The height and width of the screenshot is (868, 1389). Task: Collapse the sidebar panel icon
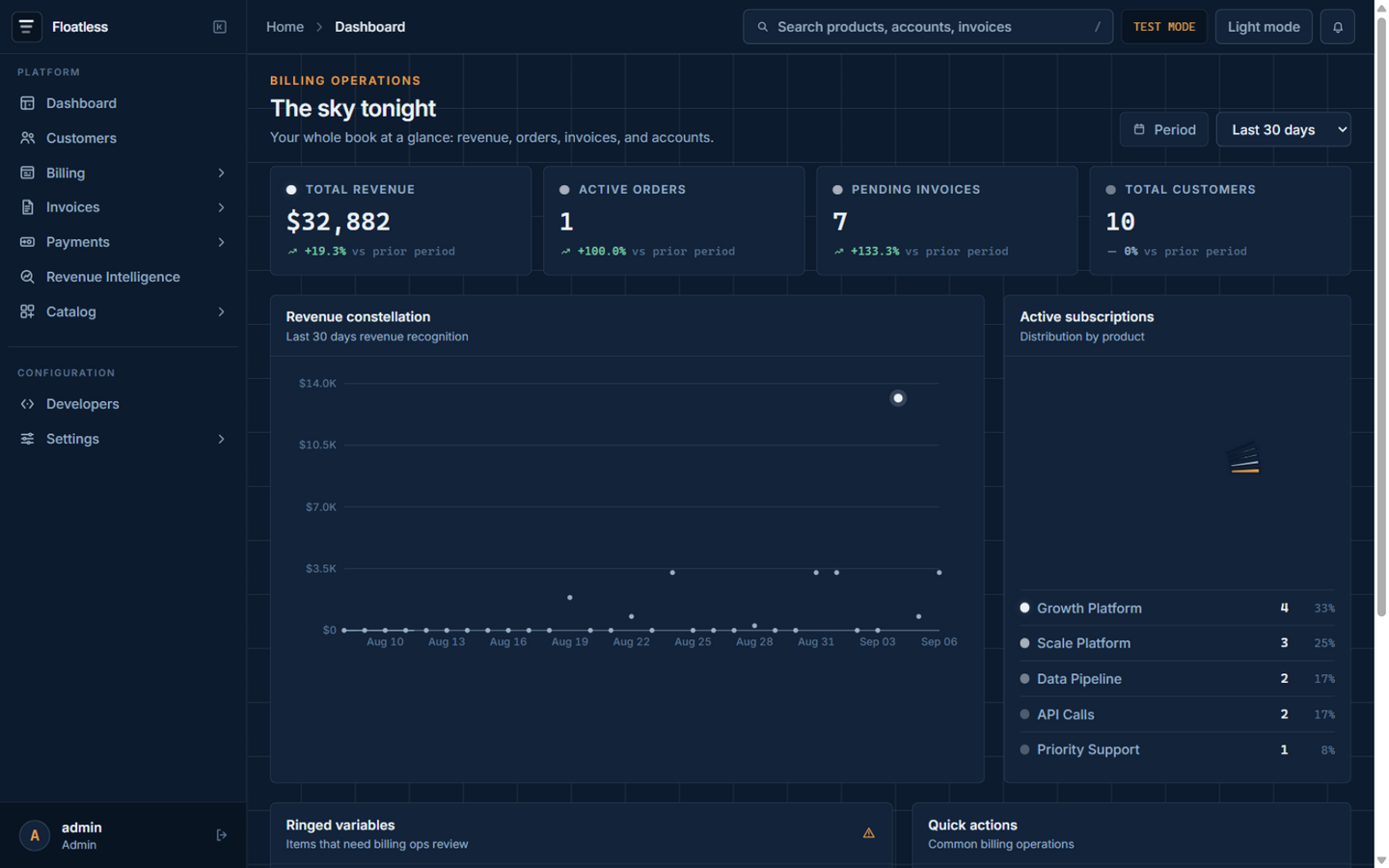pos(220,27)
